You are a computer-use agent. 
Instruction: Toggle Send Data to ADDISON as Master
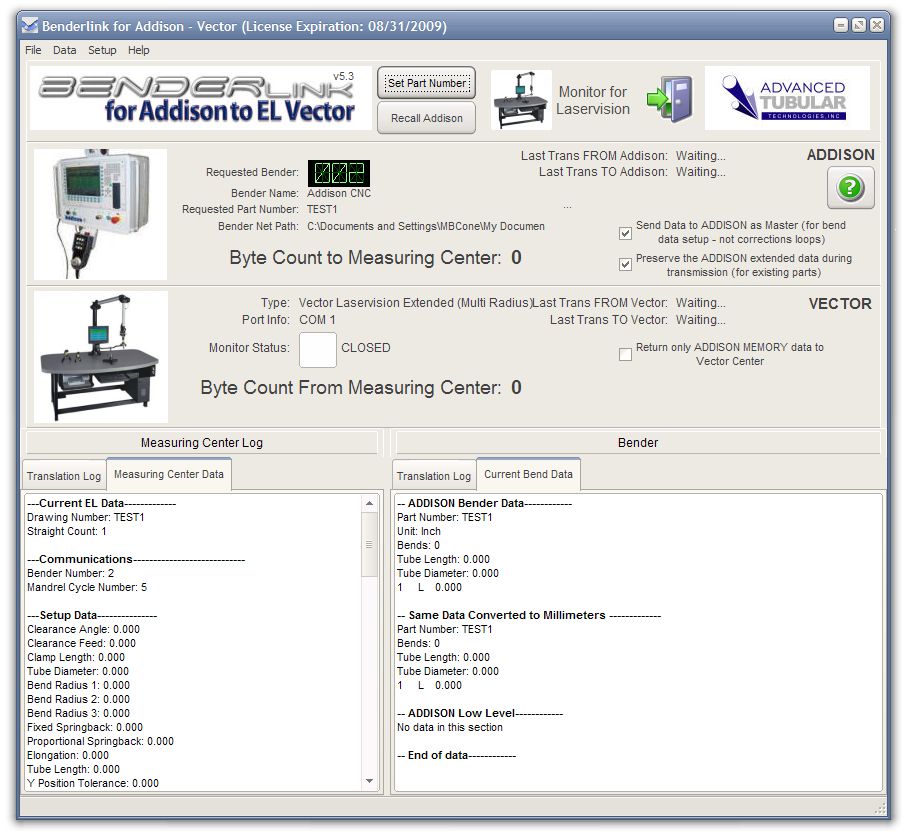625,233
